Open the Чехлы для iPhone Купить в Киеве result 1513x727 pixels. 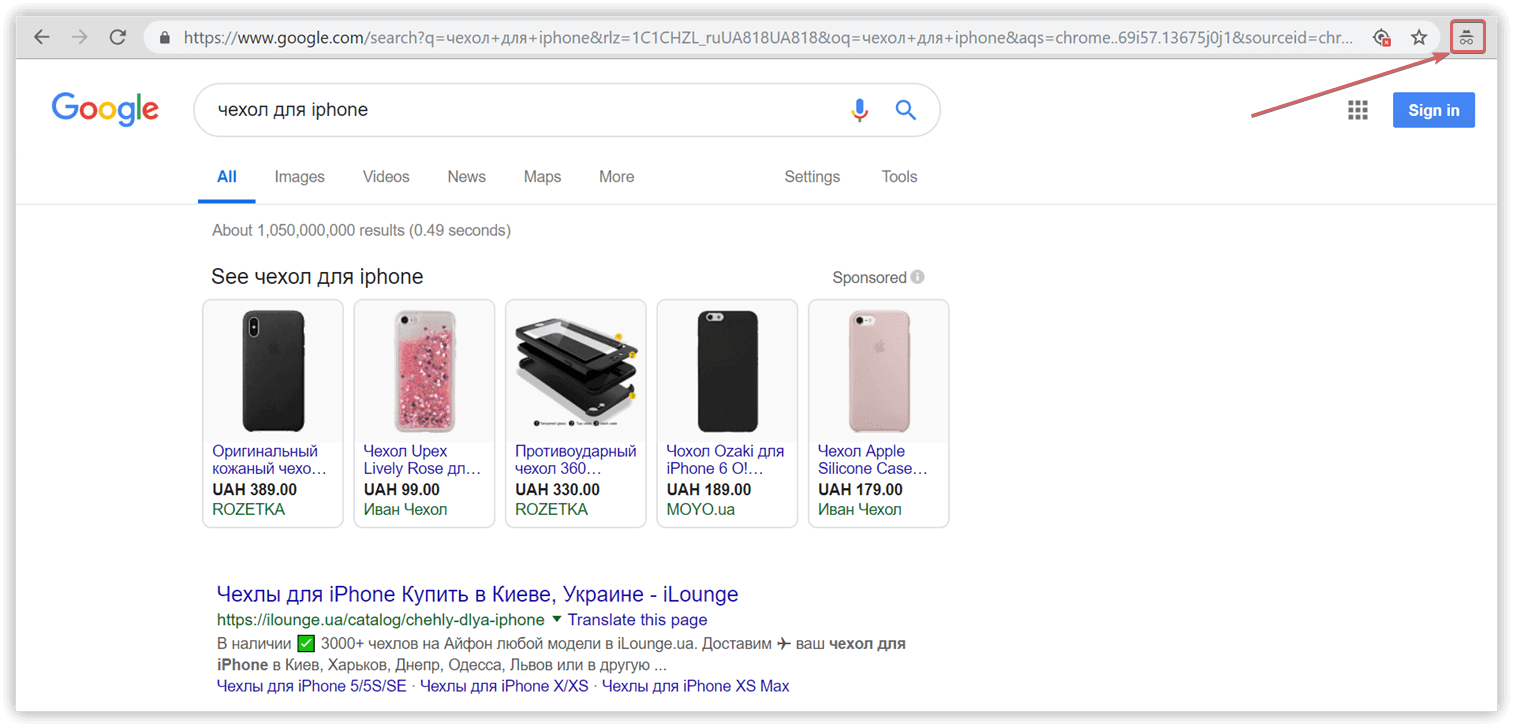pos(478,594)
